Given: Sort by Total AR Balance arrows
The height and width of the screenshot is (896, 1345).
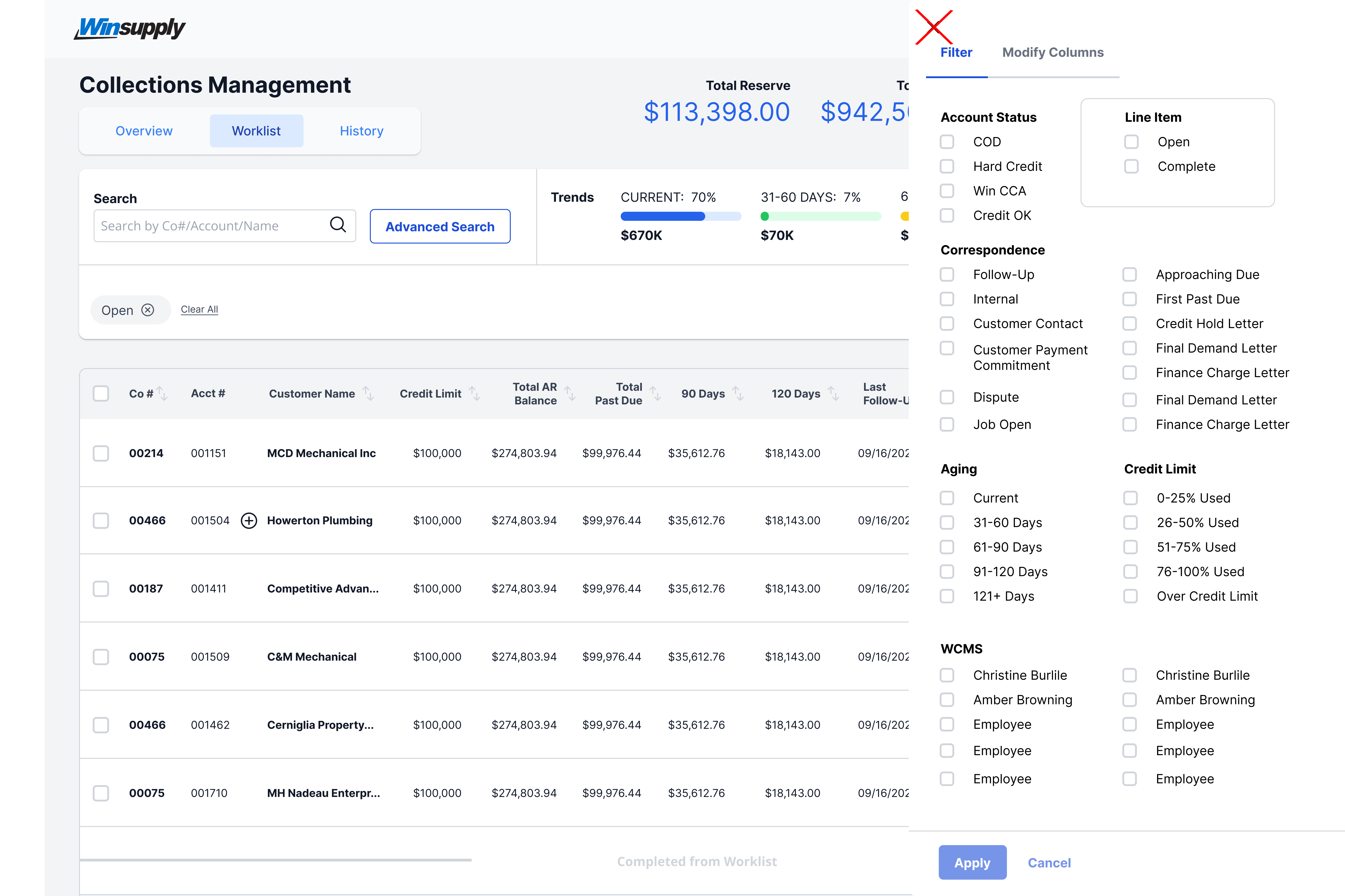Looking at the screenshot, I should coord(570,394).
